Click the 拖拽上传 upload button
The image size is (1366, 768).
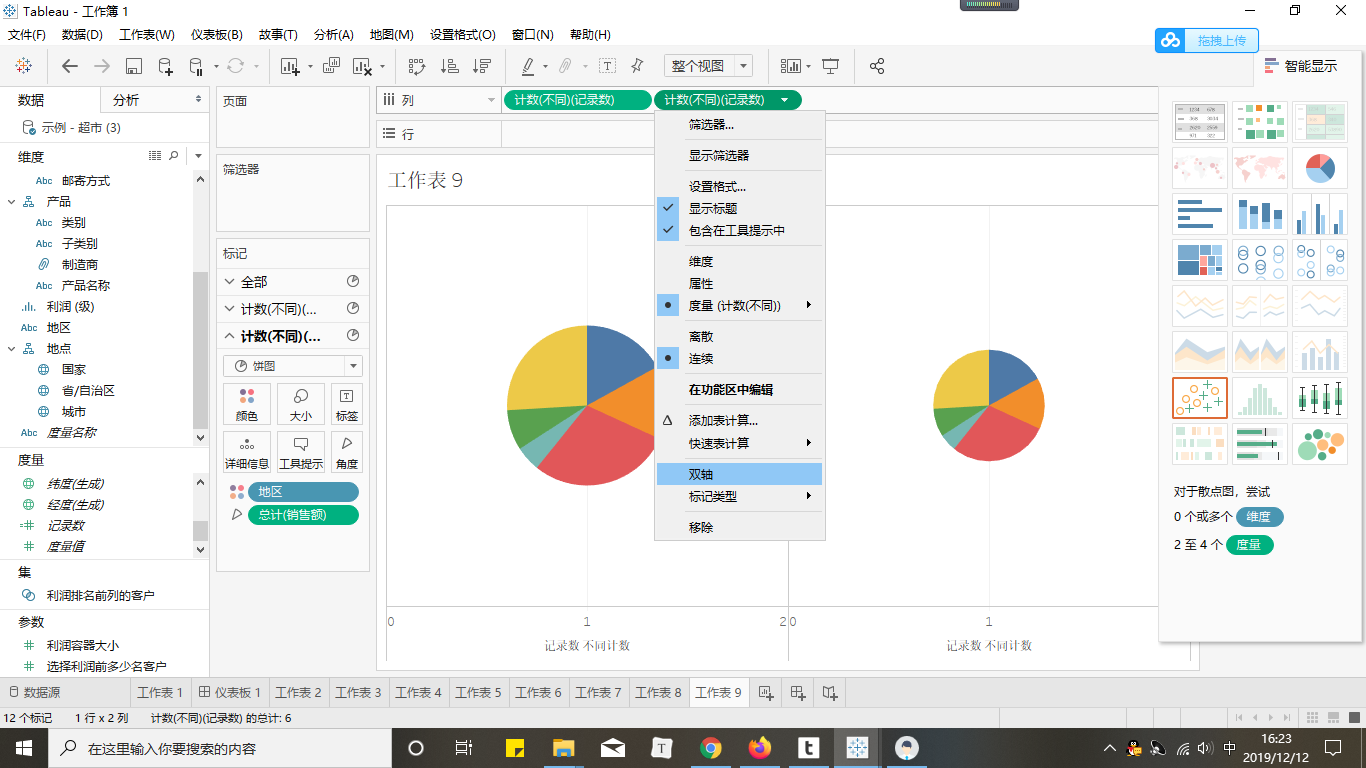1207,40
